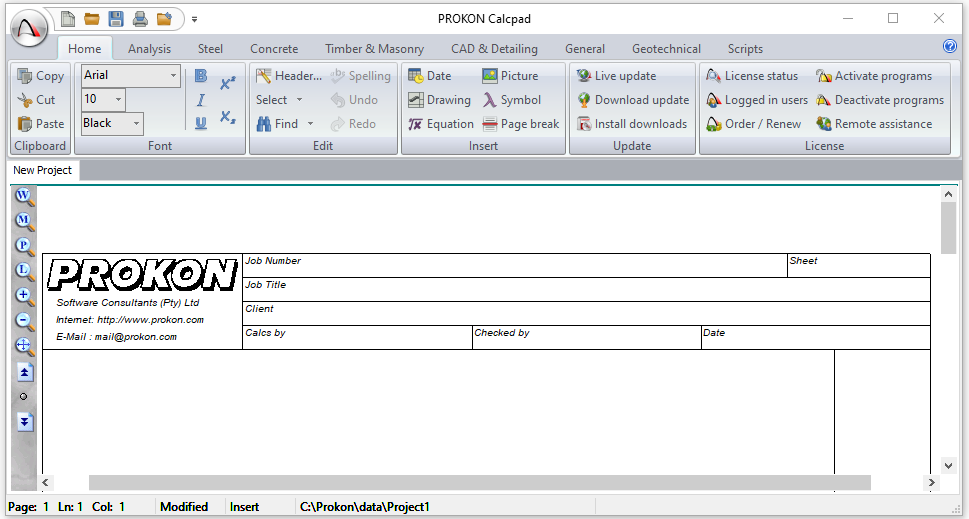Click the zoom to page (P) magnifier
Viewport: 969px width, 519px height.
click(x=24, y=246)
